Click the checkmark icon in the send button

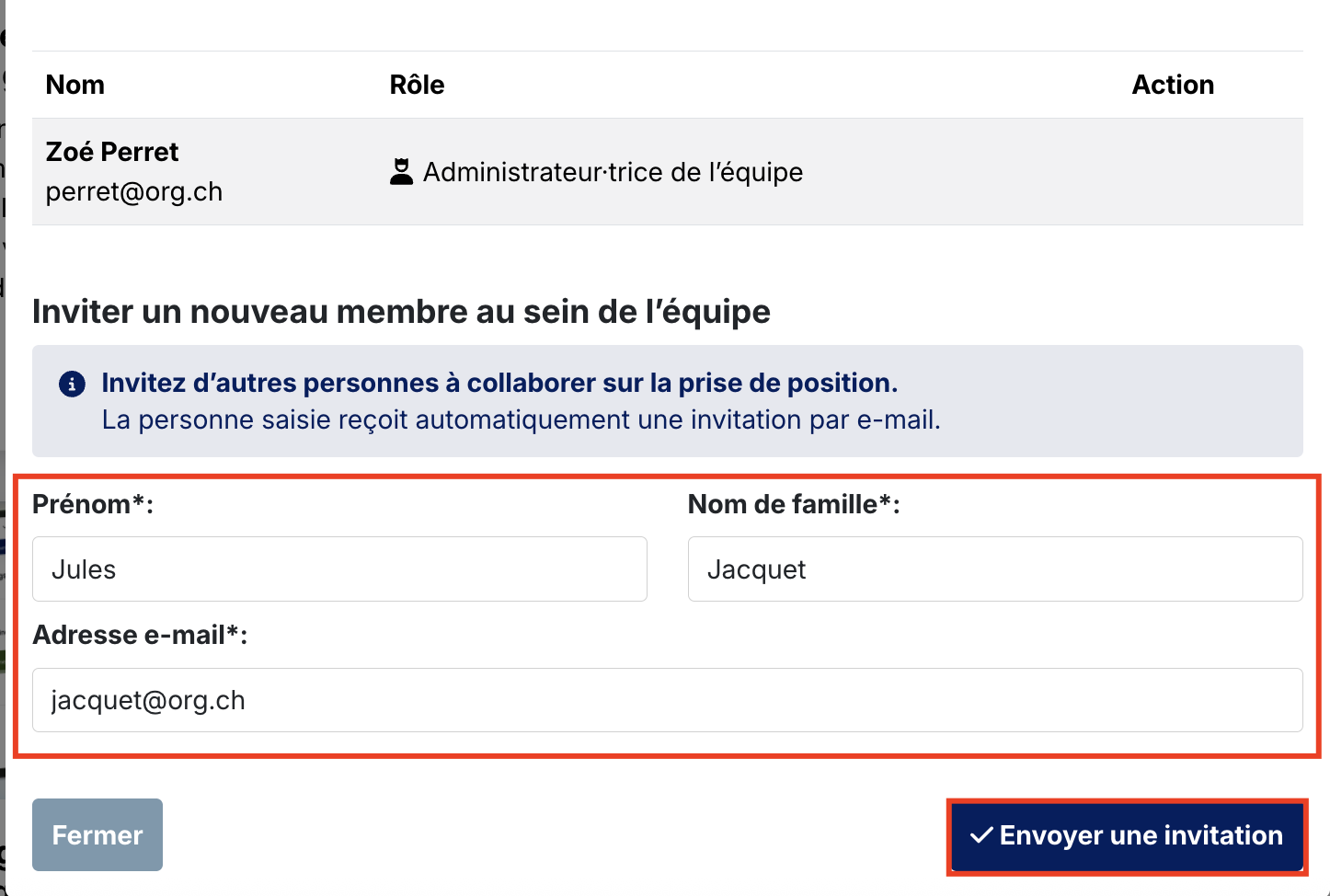click(x=981, y=835)
